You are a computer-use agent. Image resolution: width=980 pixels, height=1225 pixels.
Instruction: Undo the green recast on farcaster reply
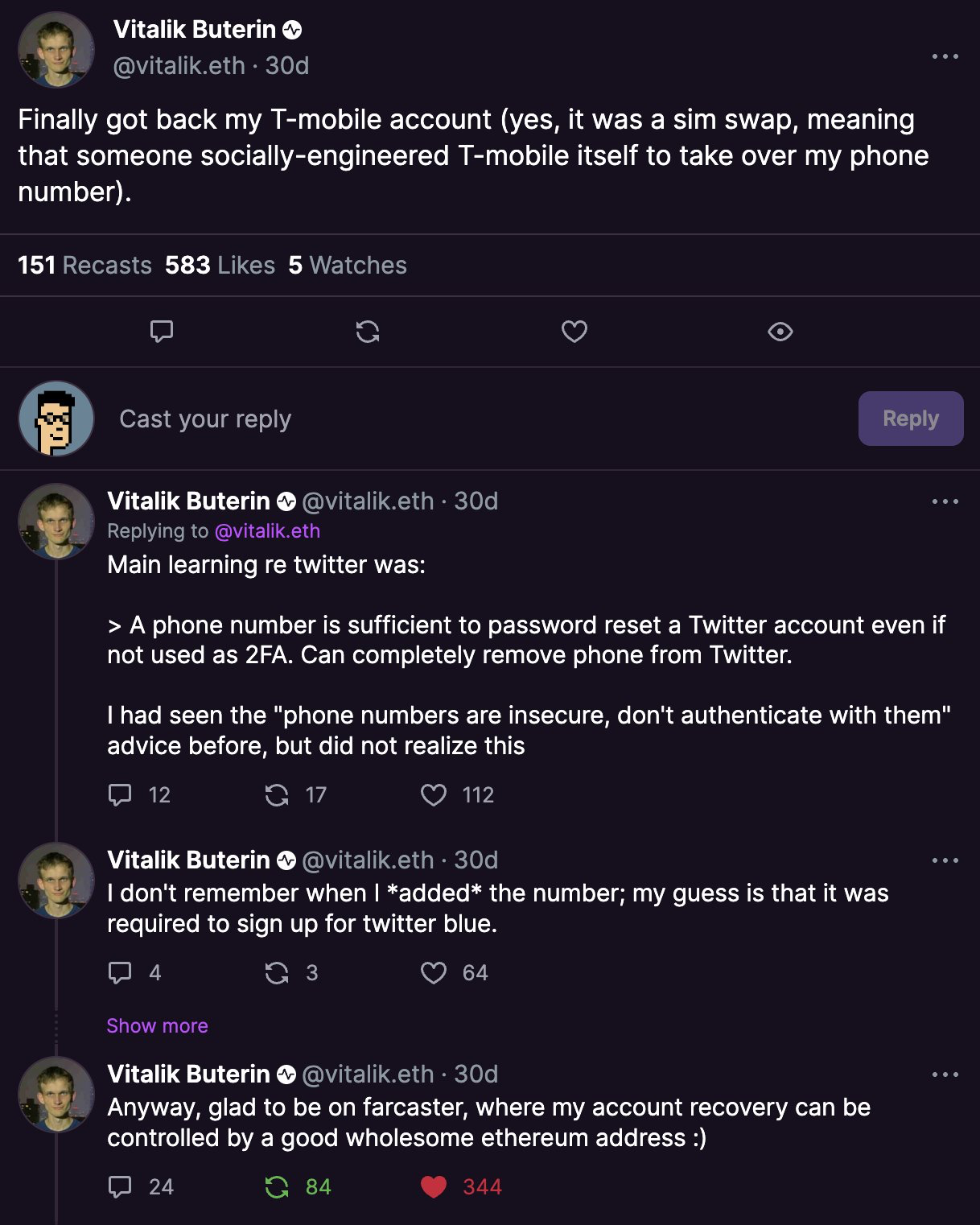coord(277,1187)
